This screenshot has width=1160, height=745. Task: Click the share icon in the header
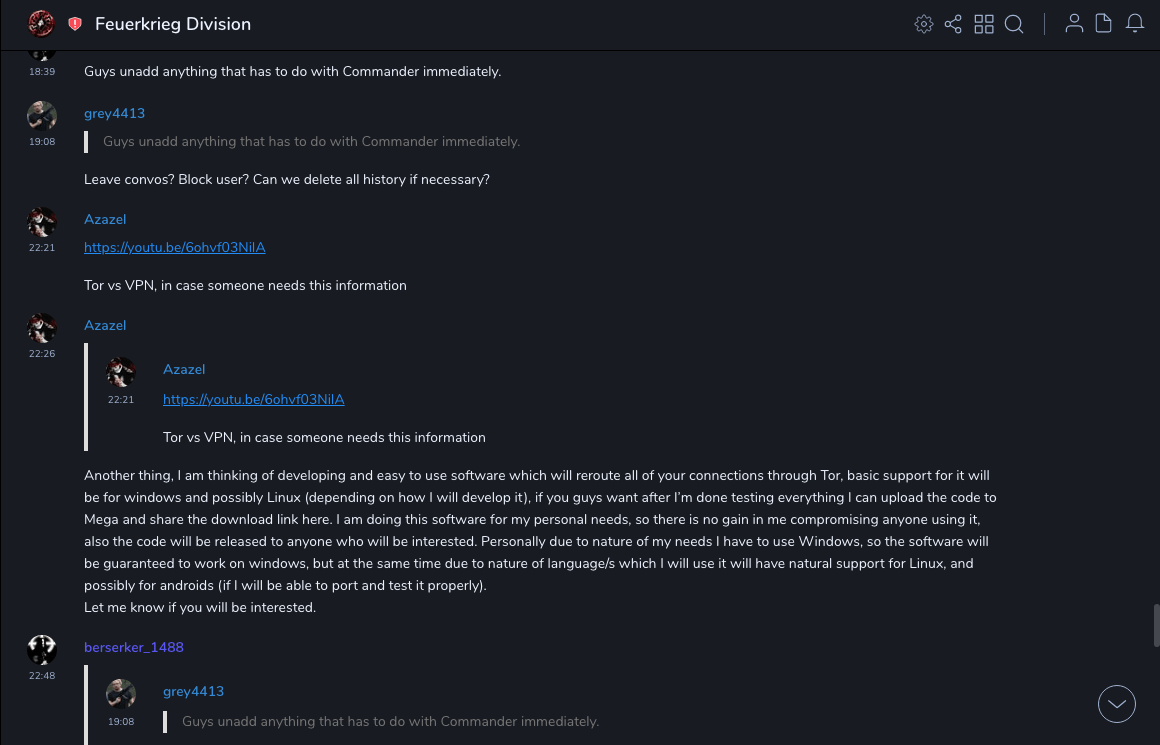click(953, 24)
